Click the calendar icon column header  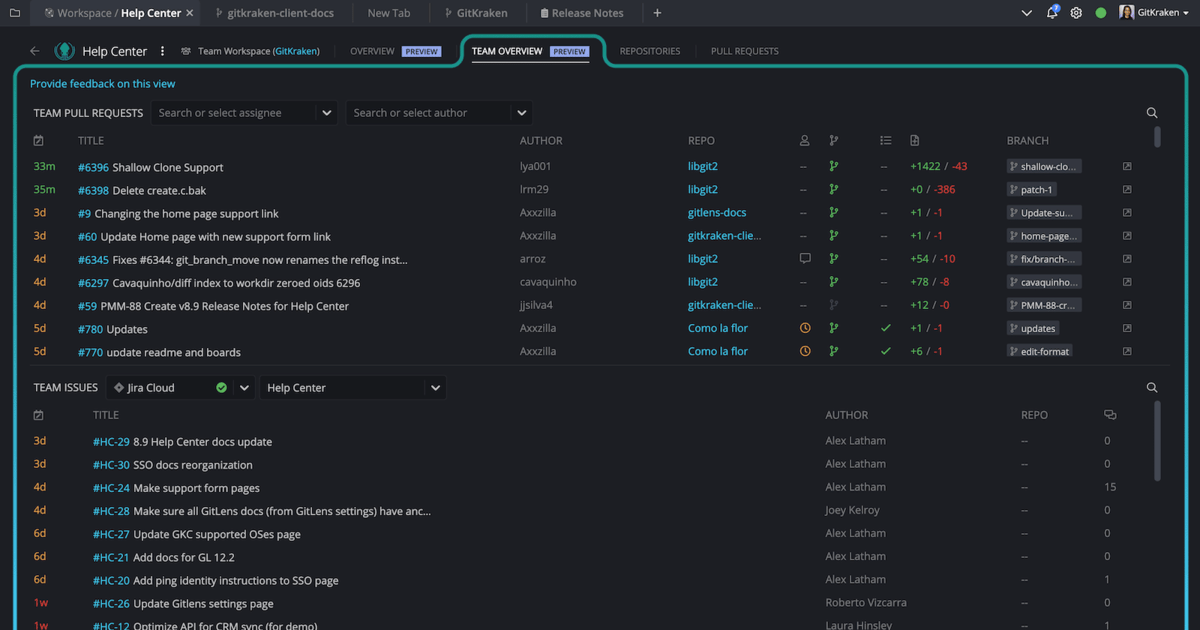[39, 140]
